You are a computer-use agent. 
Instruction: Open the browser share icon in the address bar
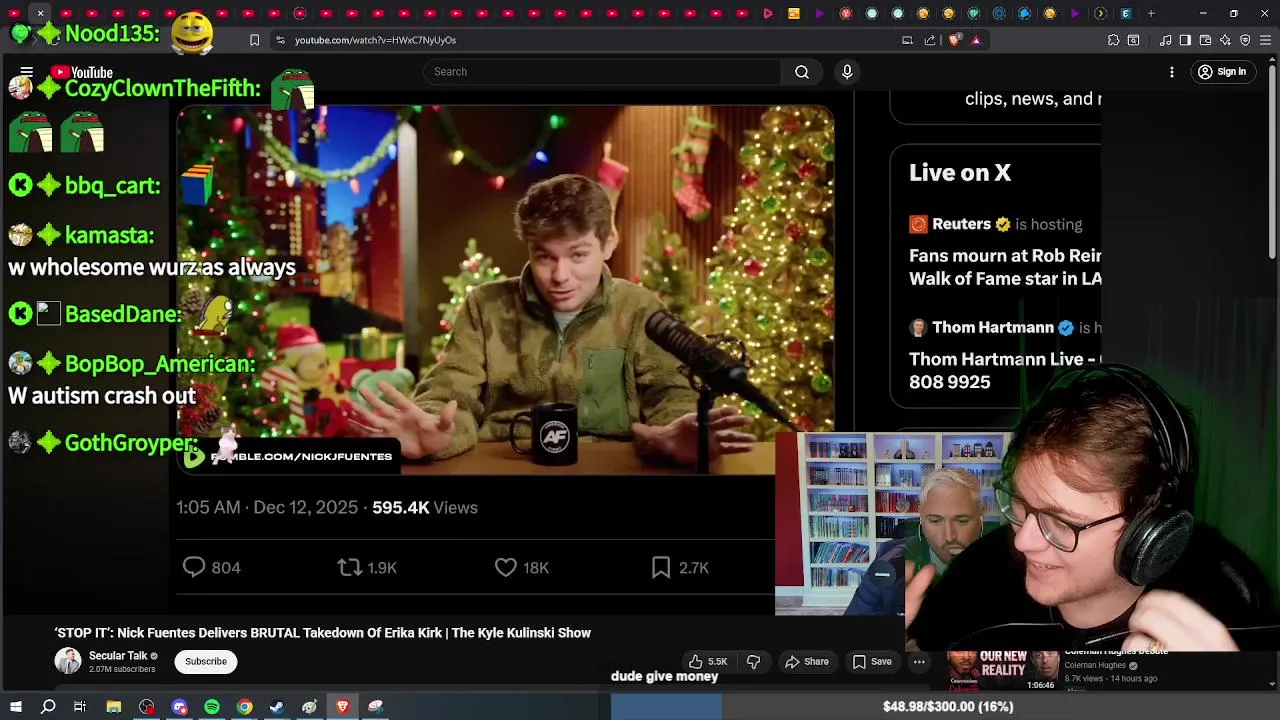tap(930, 40)
